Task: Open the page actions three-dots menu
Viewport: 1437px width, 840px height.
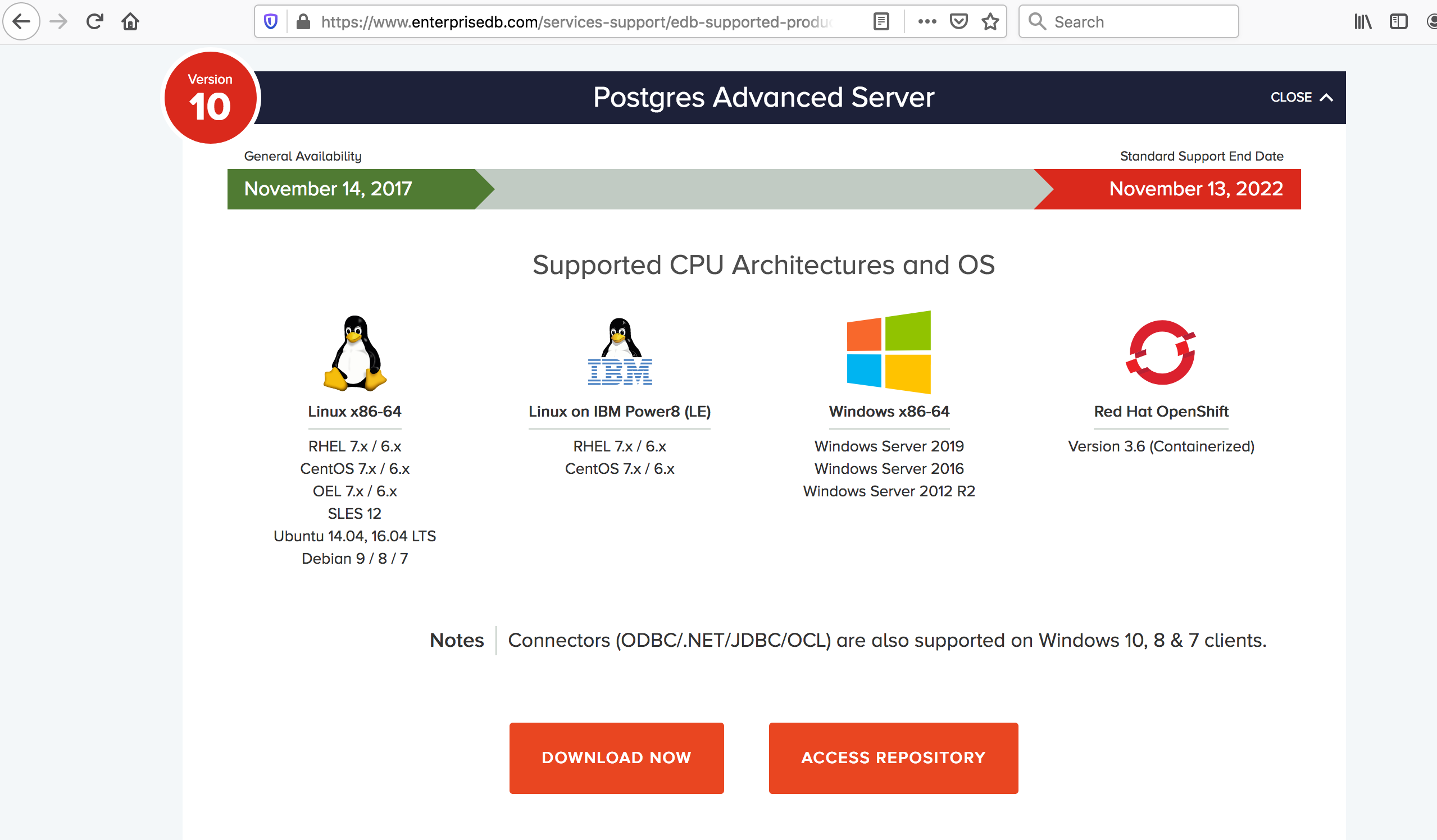Action: point(927,22)
